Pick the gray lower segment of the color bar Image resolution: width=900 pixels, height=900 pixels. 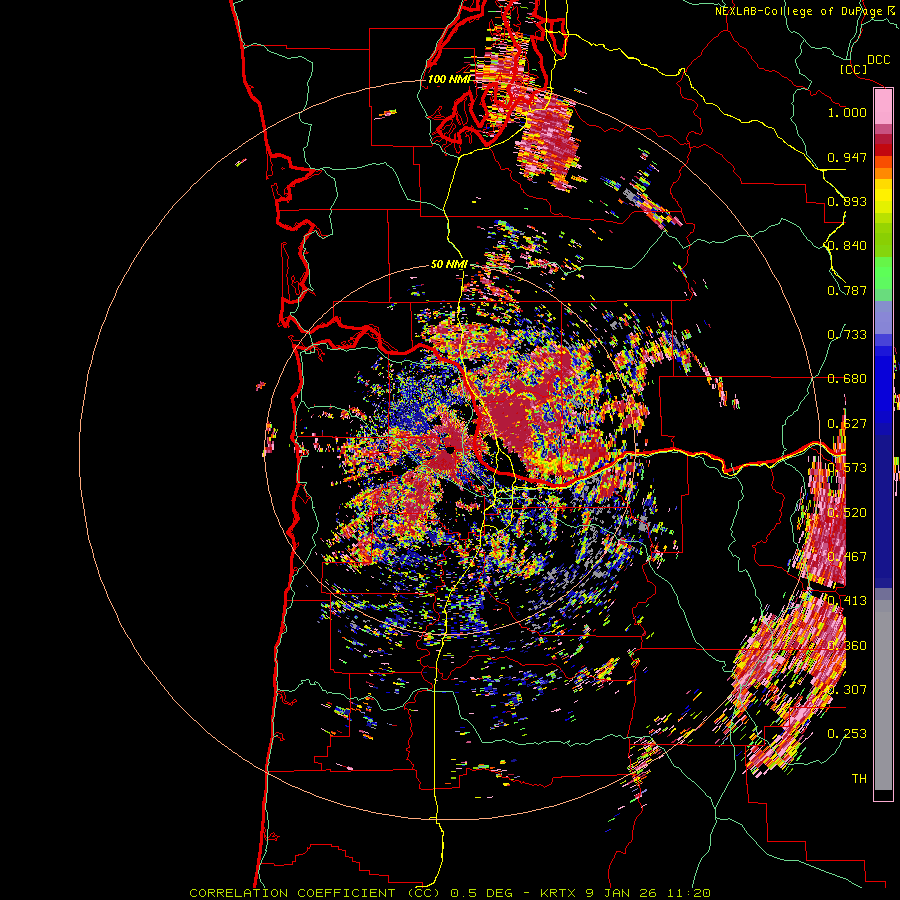[883, 695]
